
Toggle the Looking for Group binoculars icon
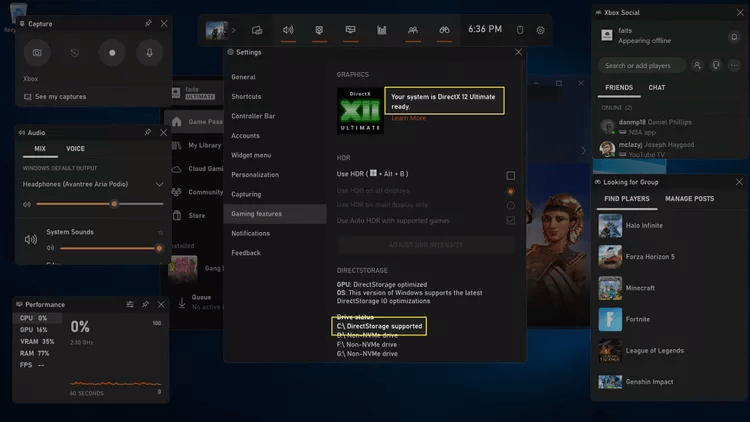(444, 30)
